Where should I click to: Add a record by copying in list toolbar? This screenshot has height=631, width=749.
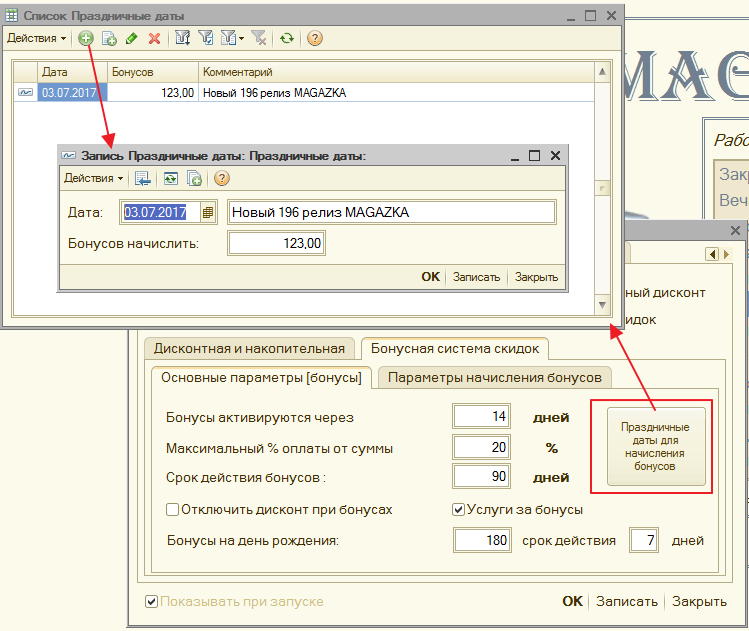pyautogui.click(x=109, y=38)
